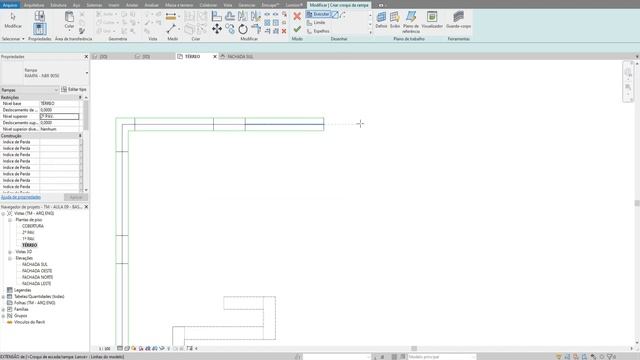Select the Aparar trim/extend tool

pyautogui.click(x=256, y=29)
